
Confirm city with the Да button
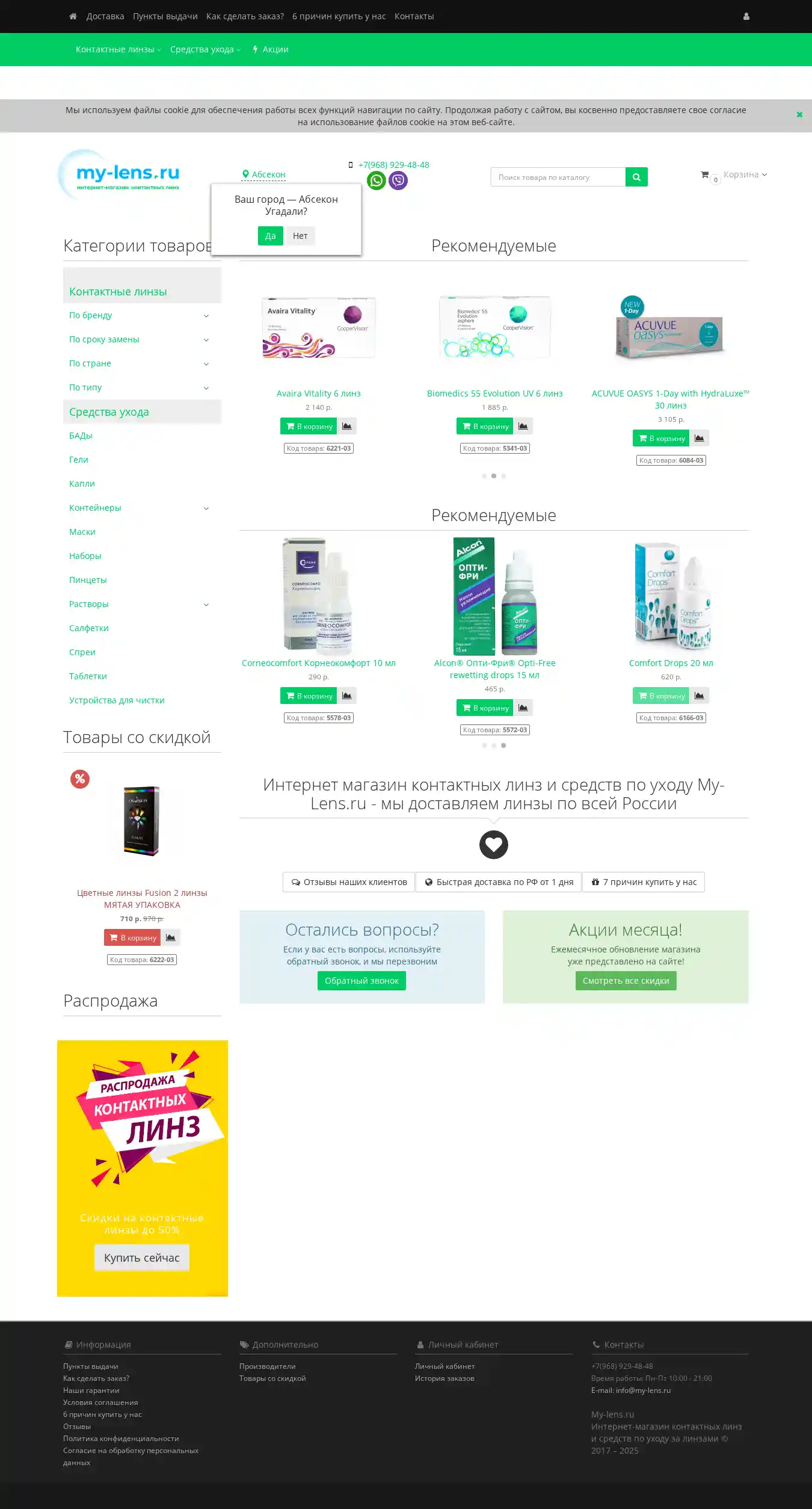271,236
